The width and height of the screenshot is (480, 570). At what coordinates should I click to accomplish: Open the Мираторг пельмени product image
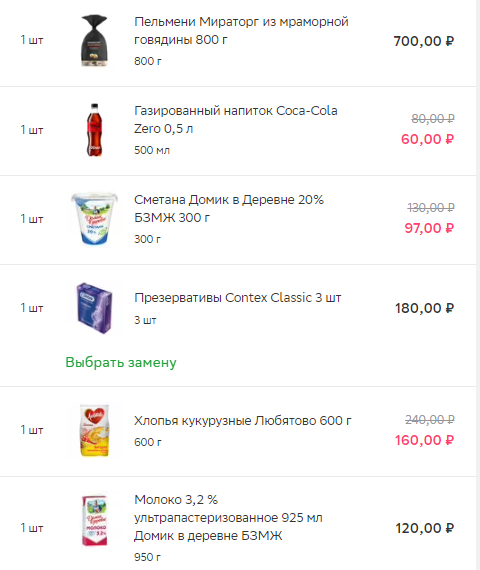(x=94, y=40)
